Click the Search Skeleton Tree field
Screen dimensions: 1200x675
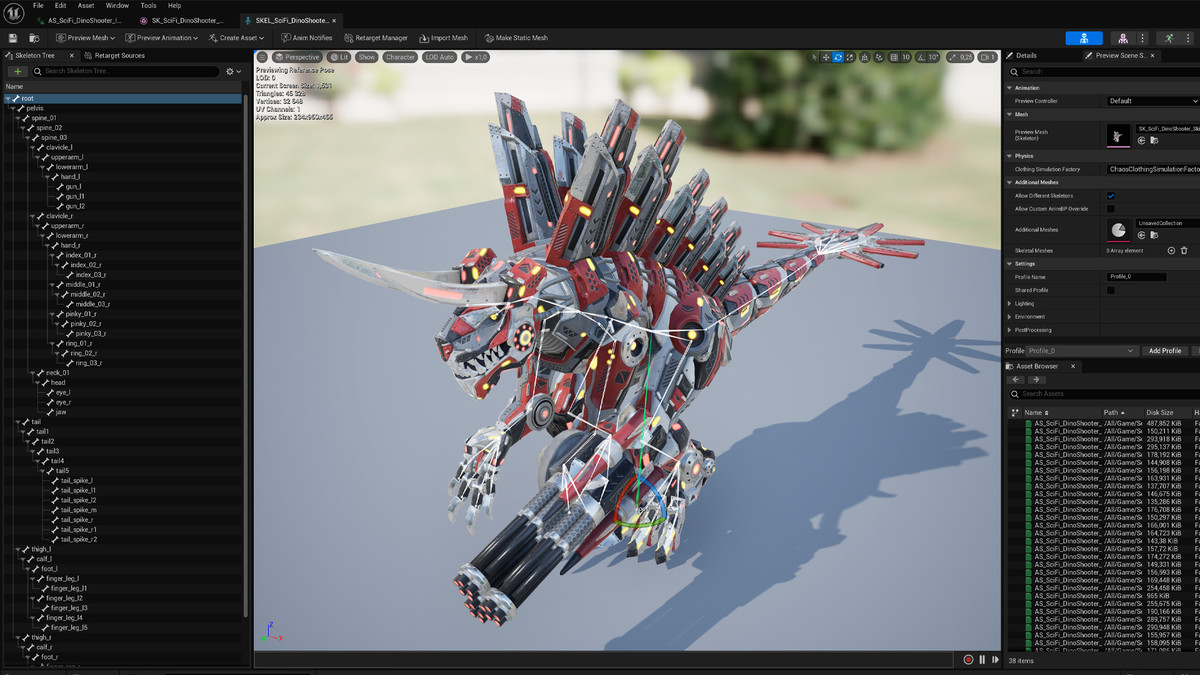pos(126,72)
